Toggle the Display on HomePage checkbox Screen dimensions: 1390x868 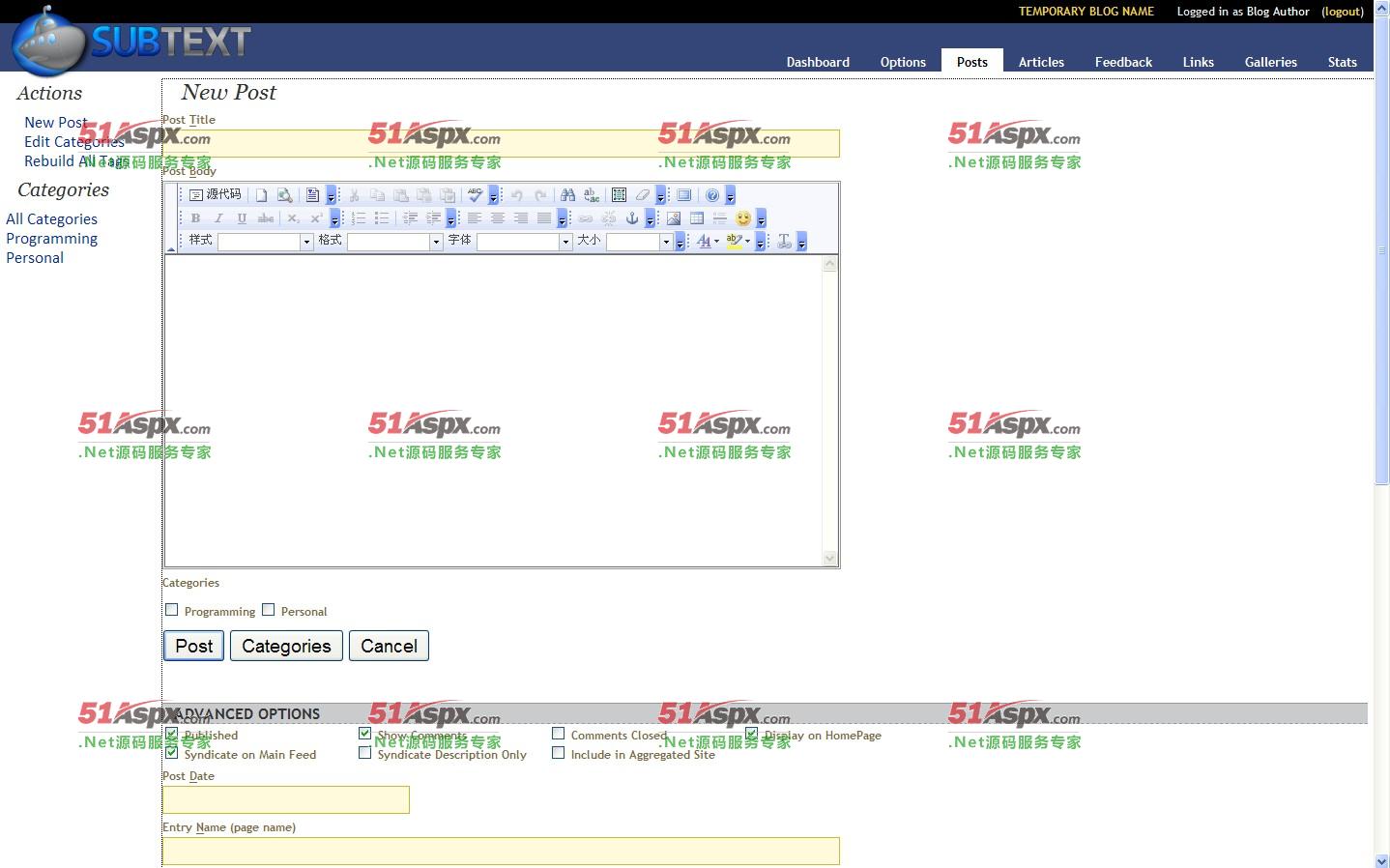pyautogui.click(x=752, y=734)
